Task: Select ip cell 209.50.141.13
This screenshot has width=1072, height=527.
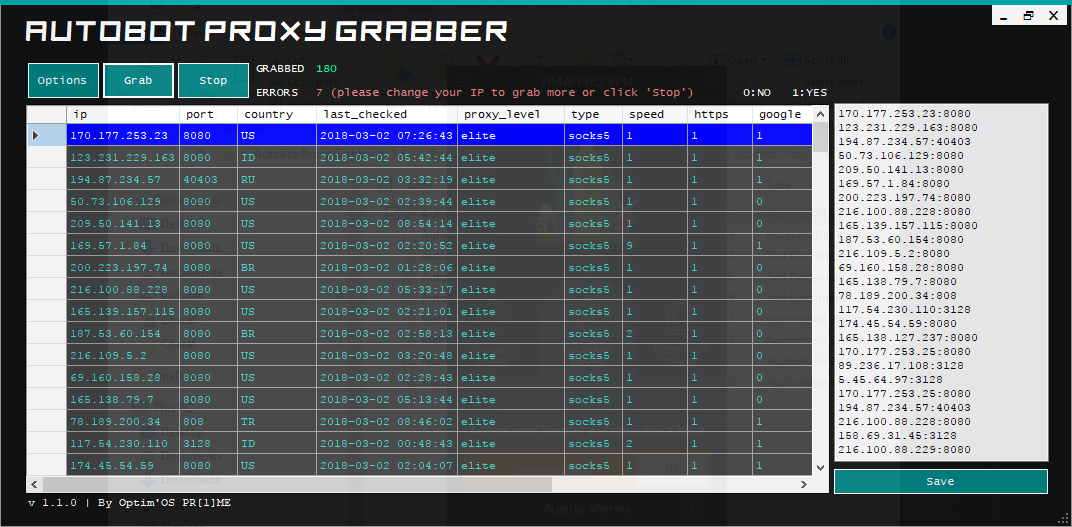Action: 123,224
